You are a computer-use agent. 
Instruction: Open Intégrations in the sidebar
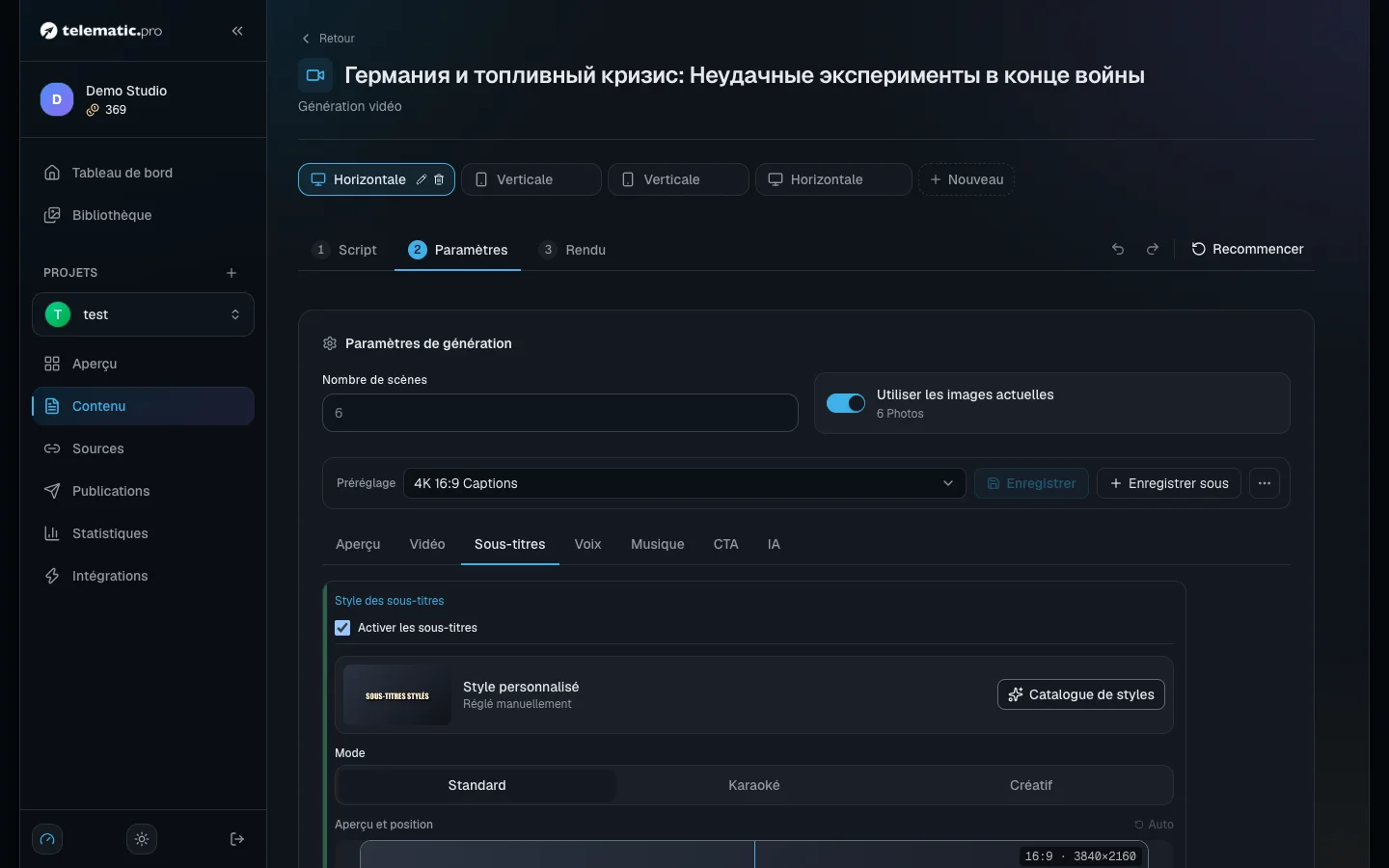pos(143,576)
